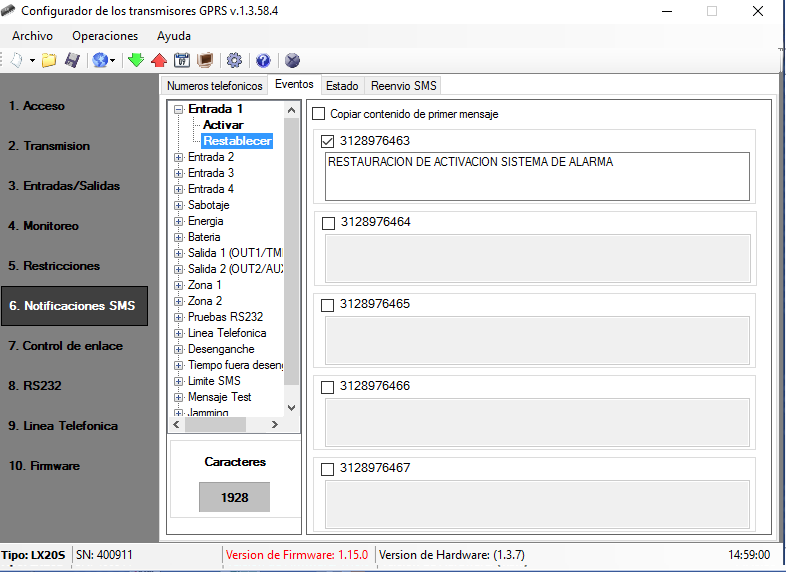Screen dimensions: 786x572
Task: Open 9. Linea Telefonica section
Action: pos(63,426)
